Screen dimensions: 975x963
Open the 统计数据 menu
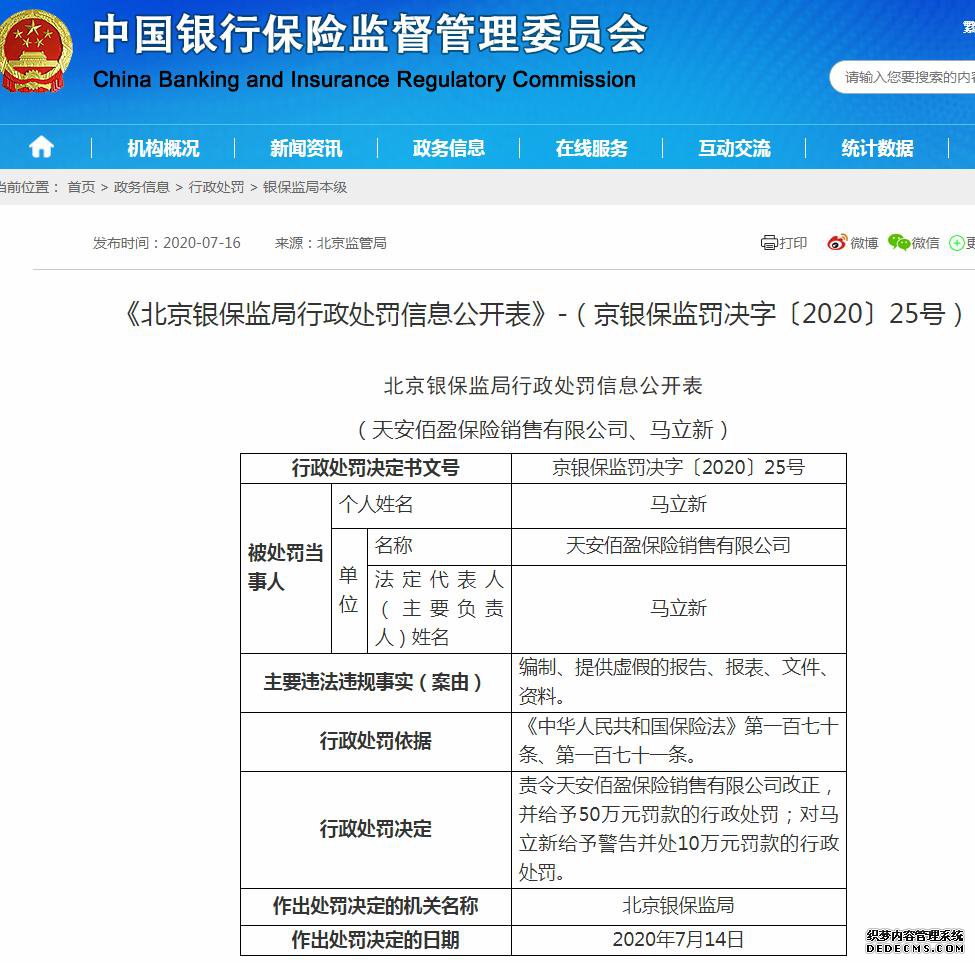coord(877,148)
